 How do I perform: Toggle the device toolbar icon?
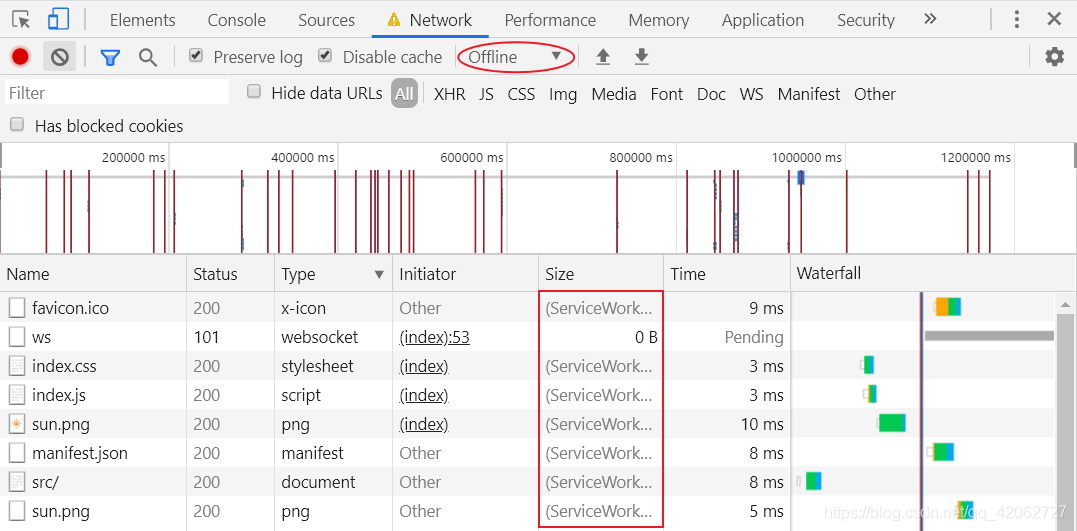(x=59, y=19)
